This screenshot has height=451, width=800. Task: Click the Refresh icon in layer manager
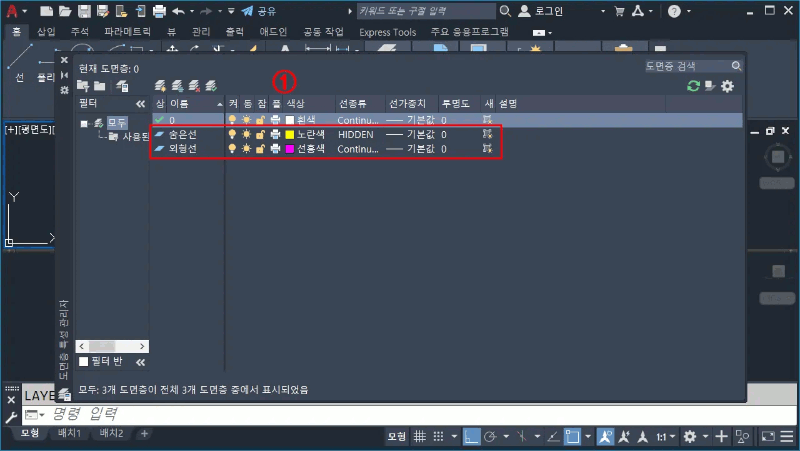(x=693, y=86)
